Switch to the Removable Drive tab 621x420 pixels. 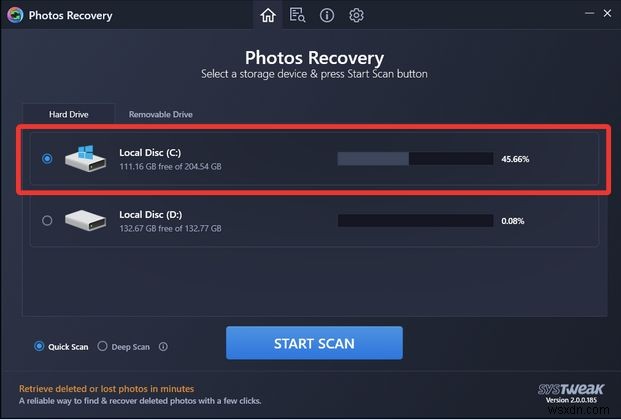coord(160,114)
